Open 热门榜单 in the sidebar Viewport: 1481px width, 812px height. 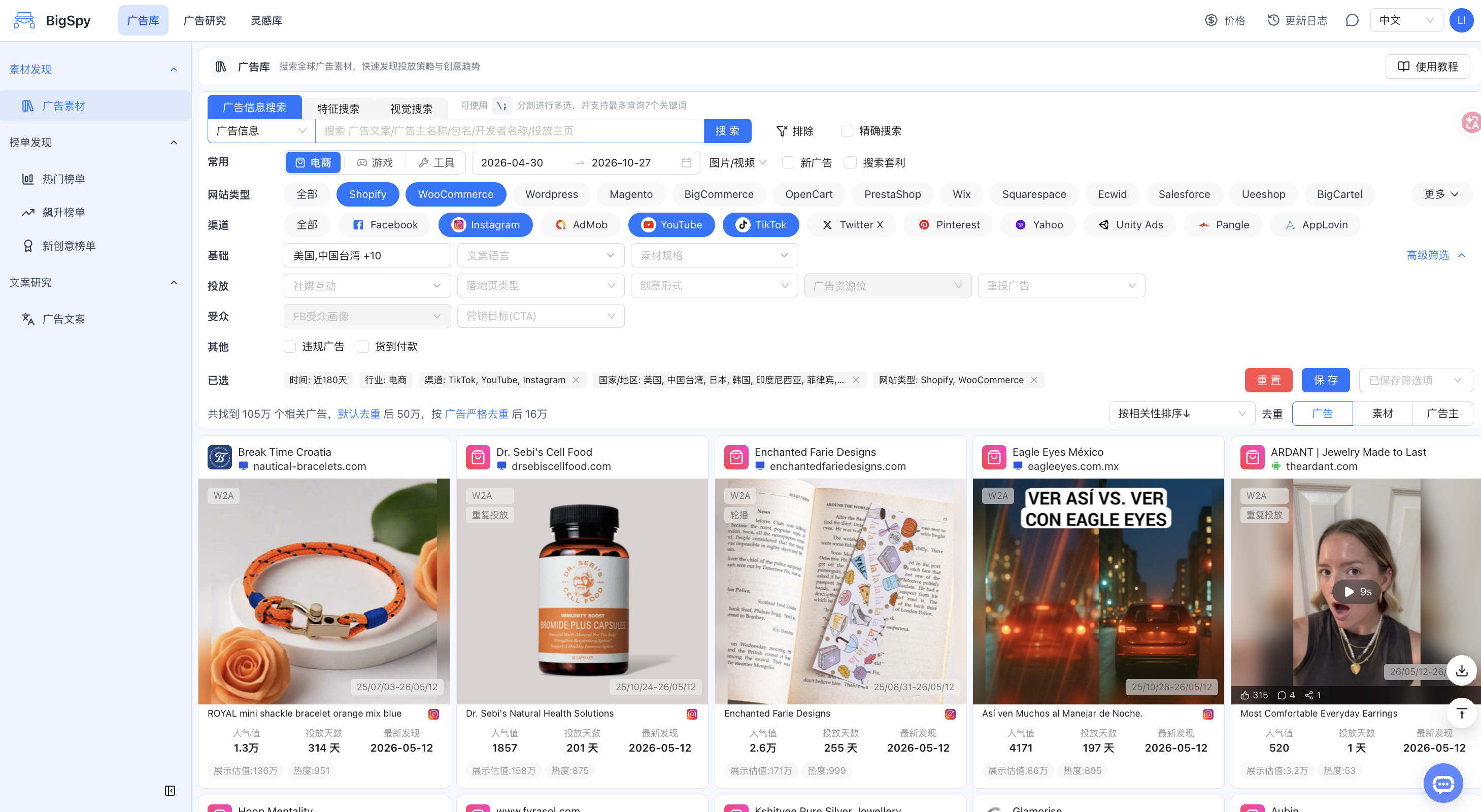click(63, 179)
